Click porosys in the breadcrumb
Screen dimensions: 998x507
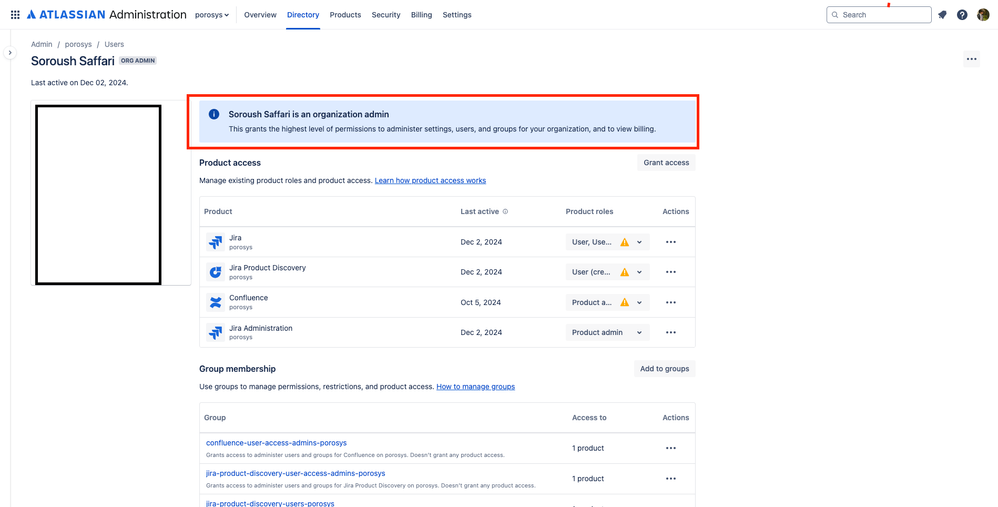78,45
